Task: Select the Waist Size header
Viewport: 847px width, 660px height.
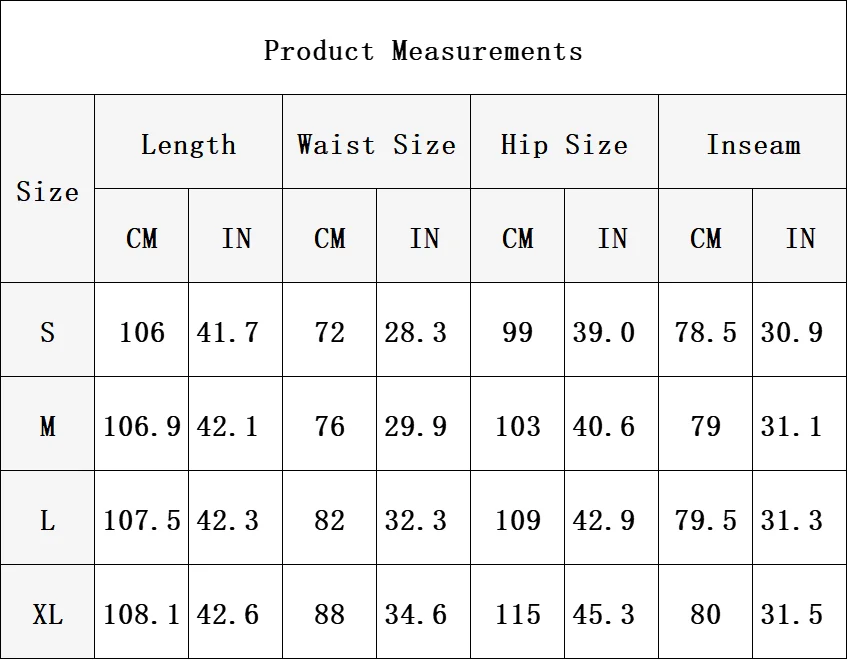Action: coord(376,144)
